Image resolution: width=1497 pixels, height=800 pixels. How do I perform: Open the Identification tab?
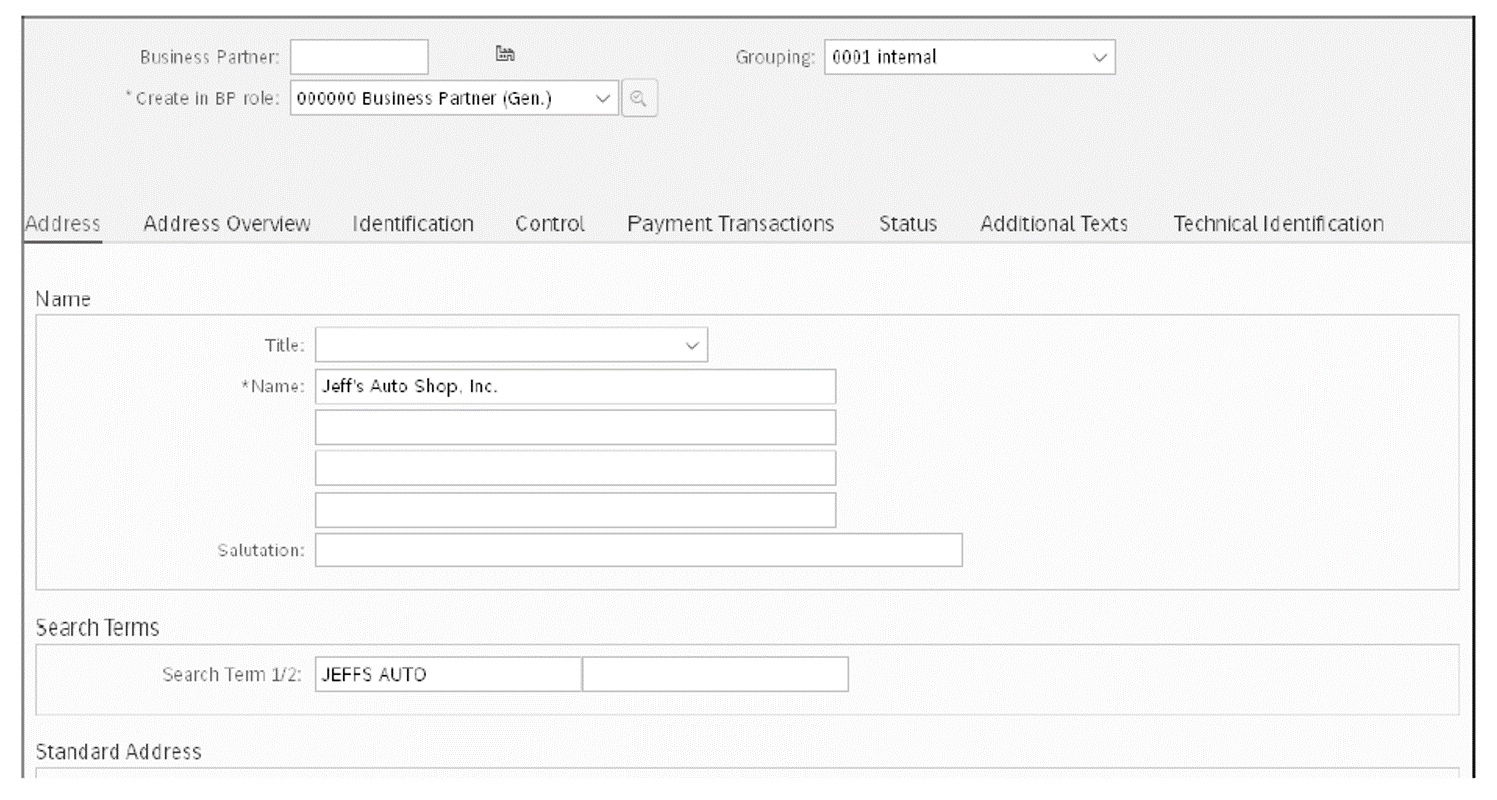[x=412, y=224]
